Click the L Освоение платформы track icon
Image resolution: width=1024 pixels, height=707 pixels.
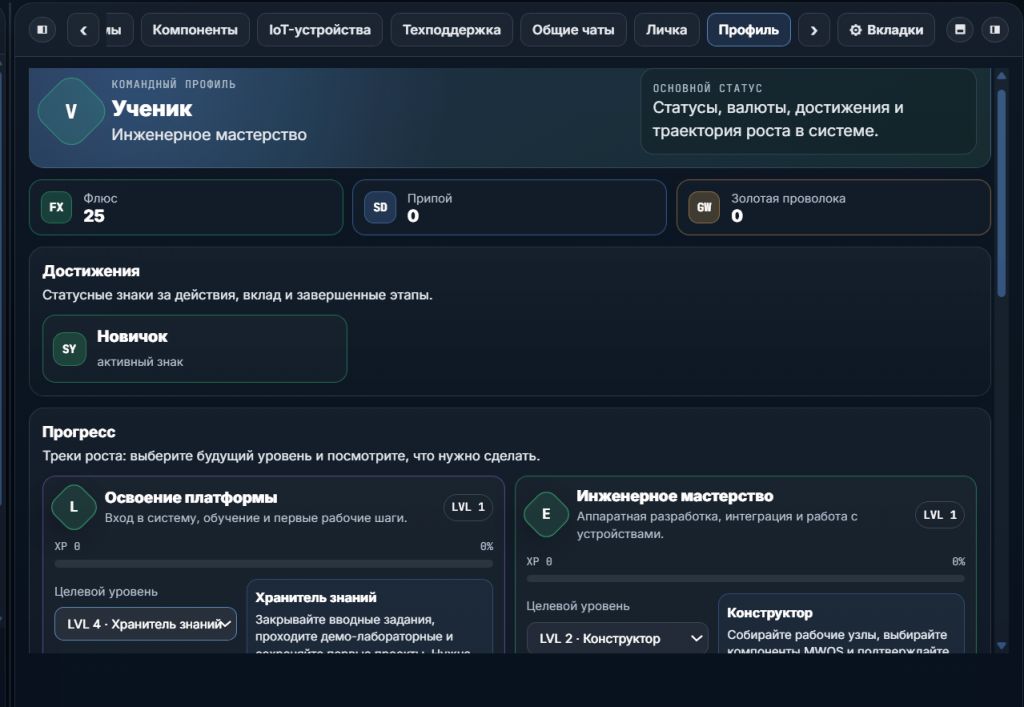pyautogui.click(x=73, y=507)
